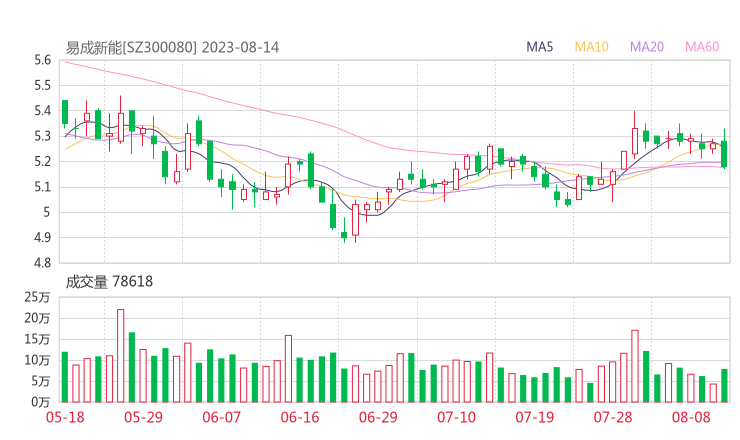
Task: Click the 4.8 price axis label
Action: (42, 263)
